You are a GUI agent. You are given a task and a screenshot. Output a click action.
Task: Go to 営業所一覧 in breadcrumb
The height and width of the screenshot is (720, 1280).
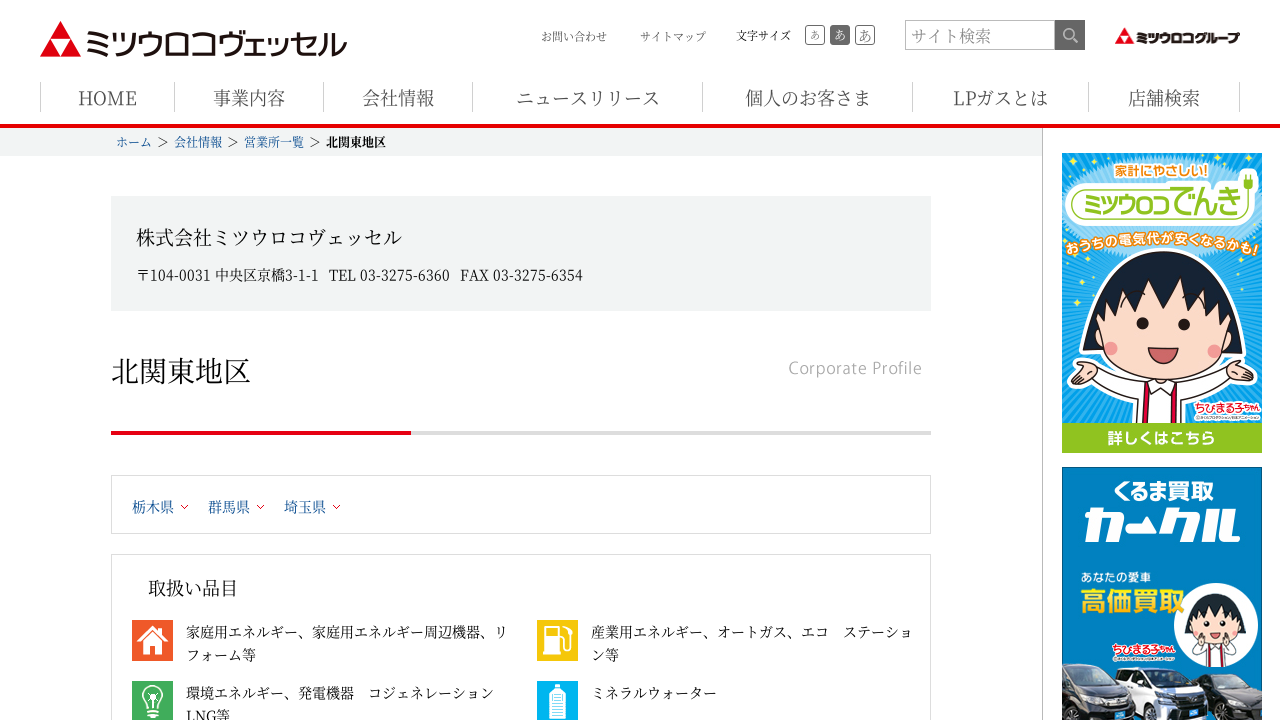(x=274, y=142)
